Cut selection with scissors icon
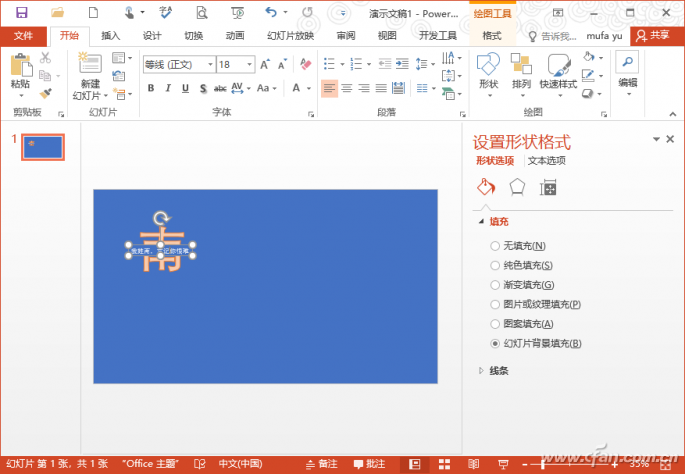Viewport: 685px width, 474px height. (45, 57)
